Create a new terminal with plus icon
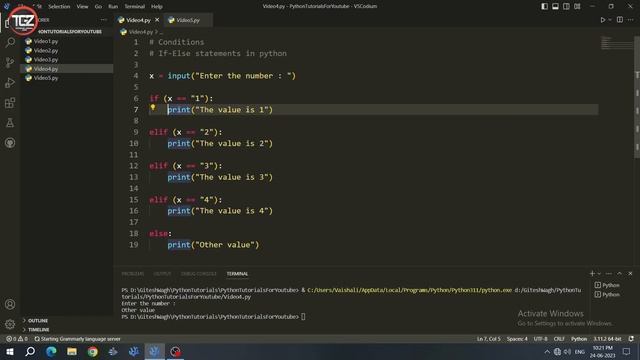The image size is (640, 360). tap(592, 273)
